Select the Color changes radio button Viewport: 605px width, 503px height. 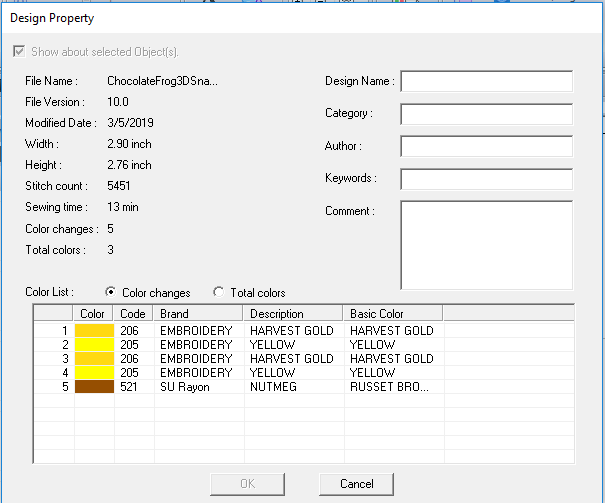click(x=111, y=292)
